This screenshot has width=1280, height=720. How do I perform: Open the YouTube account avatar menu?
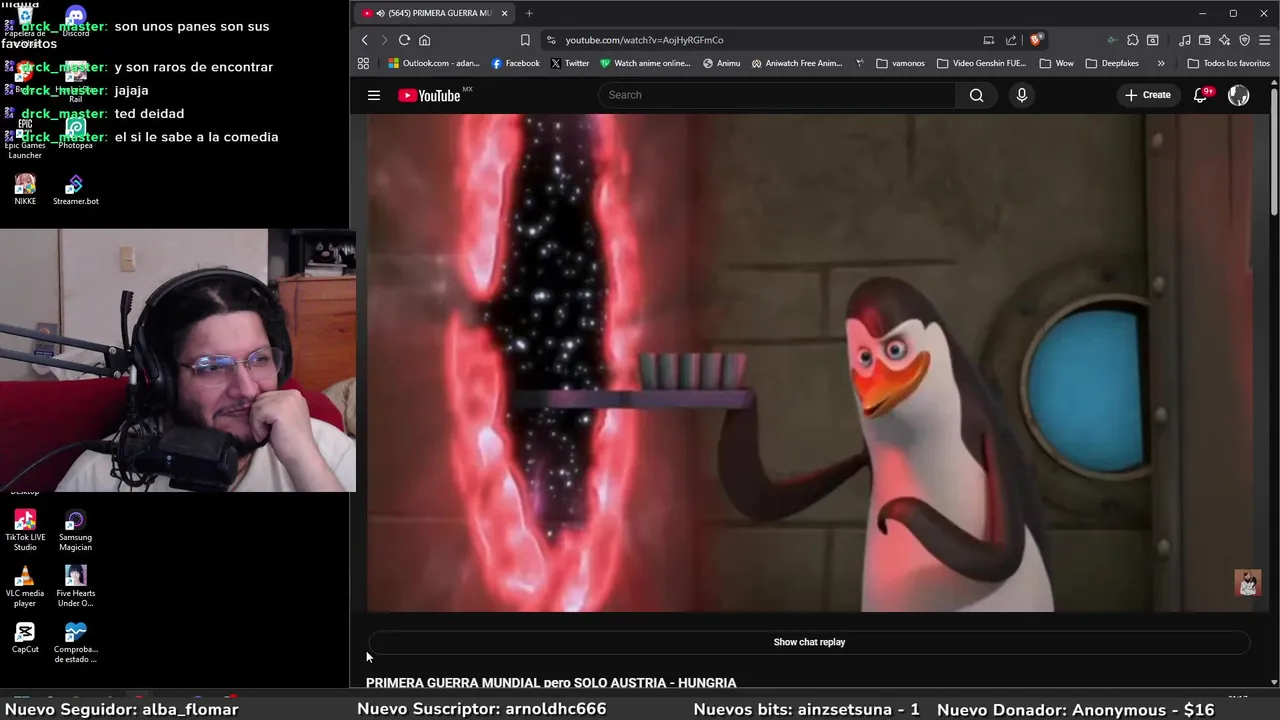[x=1238, y=95]
